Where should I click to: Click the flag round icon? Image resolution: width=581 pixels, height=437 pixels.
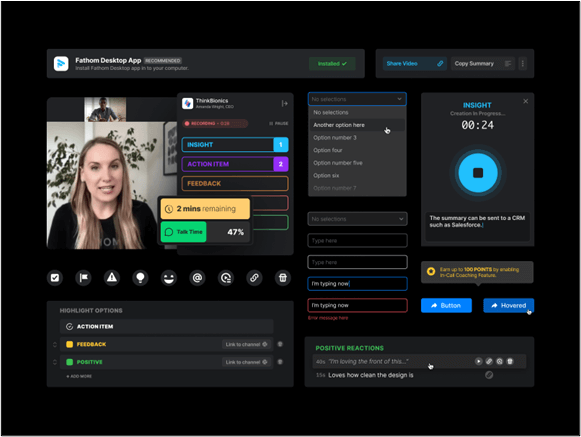click(x=83, y=278)
